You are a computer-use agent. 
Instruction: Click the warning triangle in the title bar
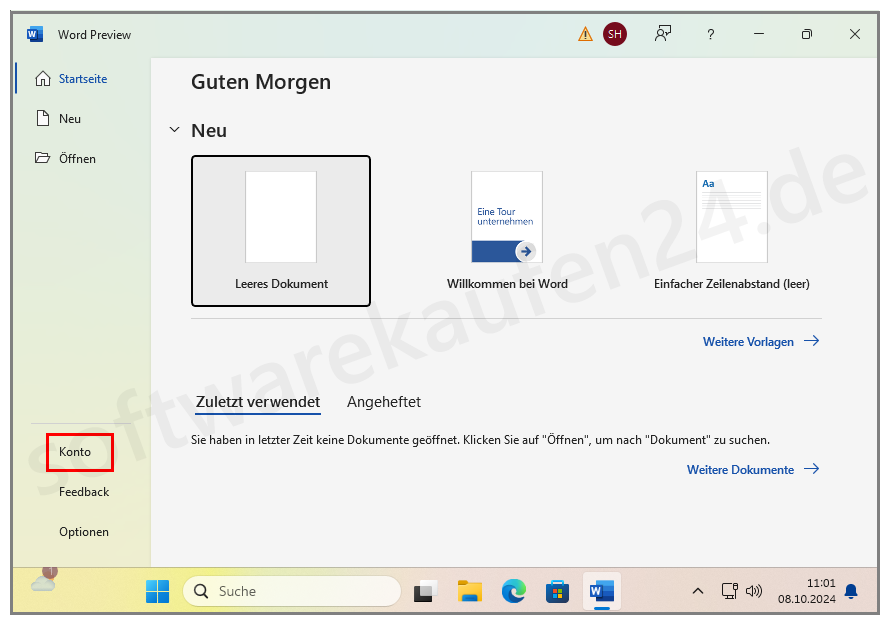585,33
